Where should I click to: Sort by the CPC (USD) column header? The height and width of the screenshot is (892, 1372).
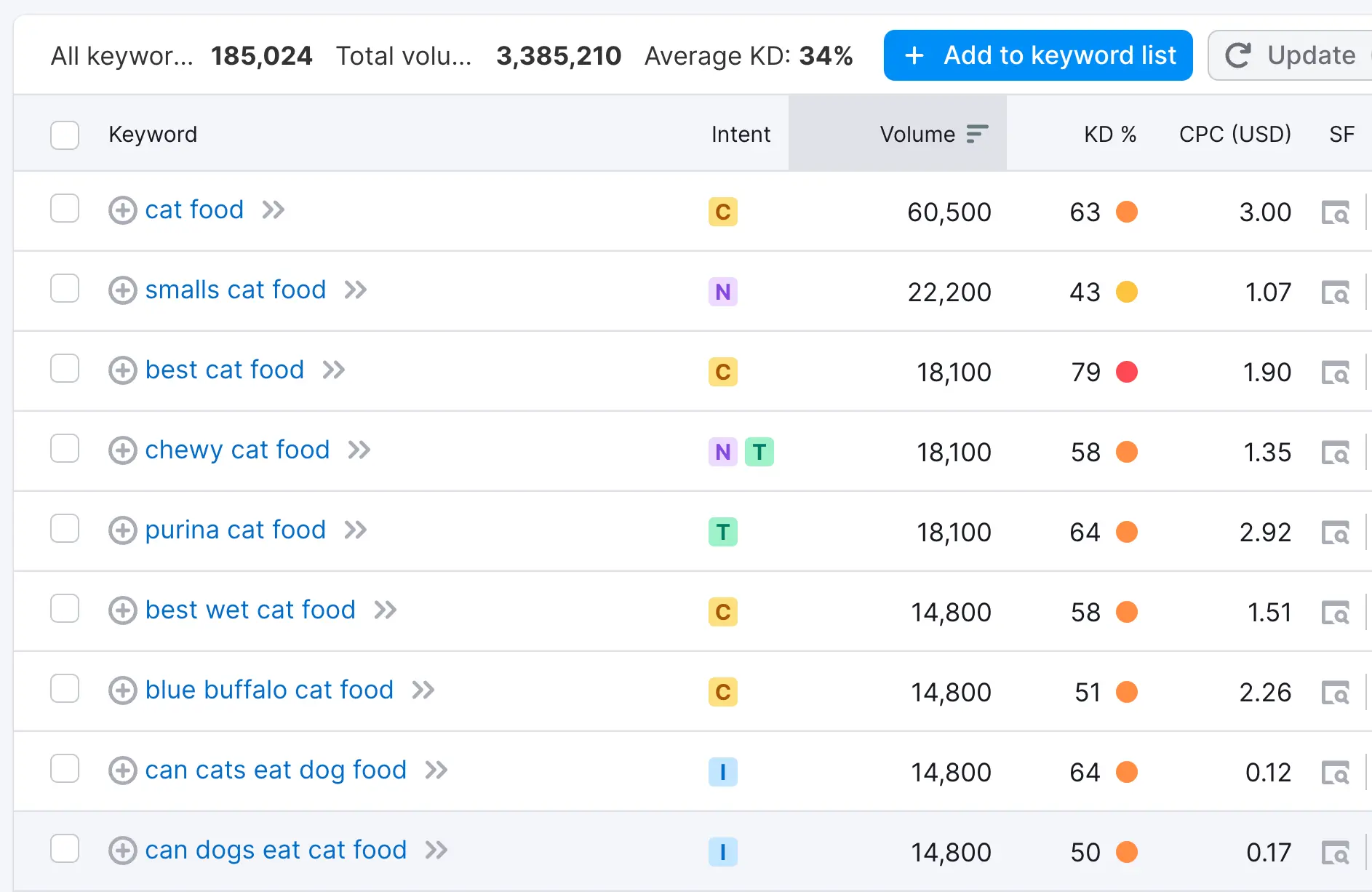coord(1235,135)
